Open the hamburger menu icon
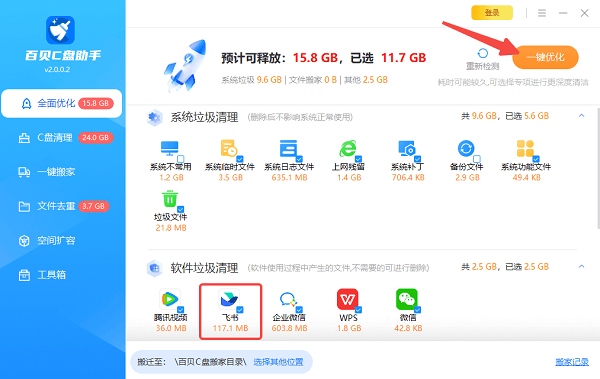The image size is (600, 379). pyautogui.click(x=542, y=13)
